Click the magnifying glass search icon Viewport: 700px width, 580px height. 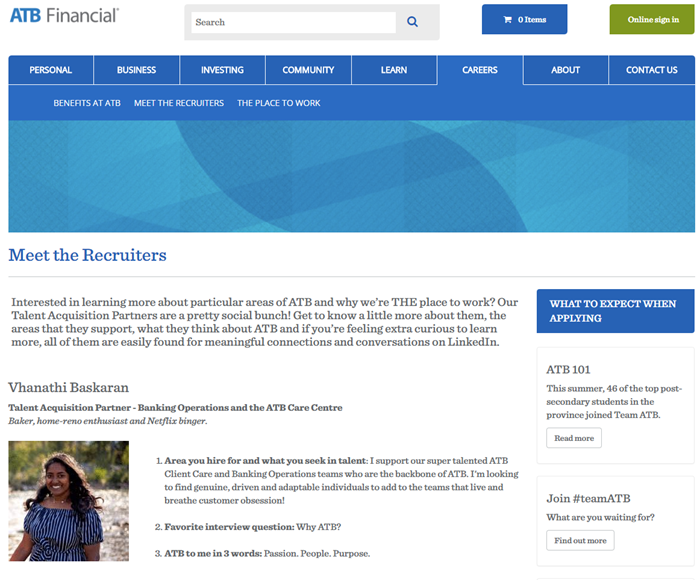412,22
